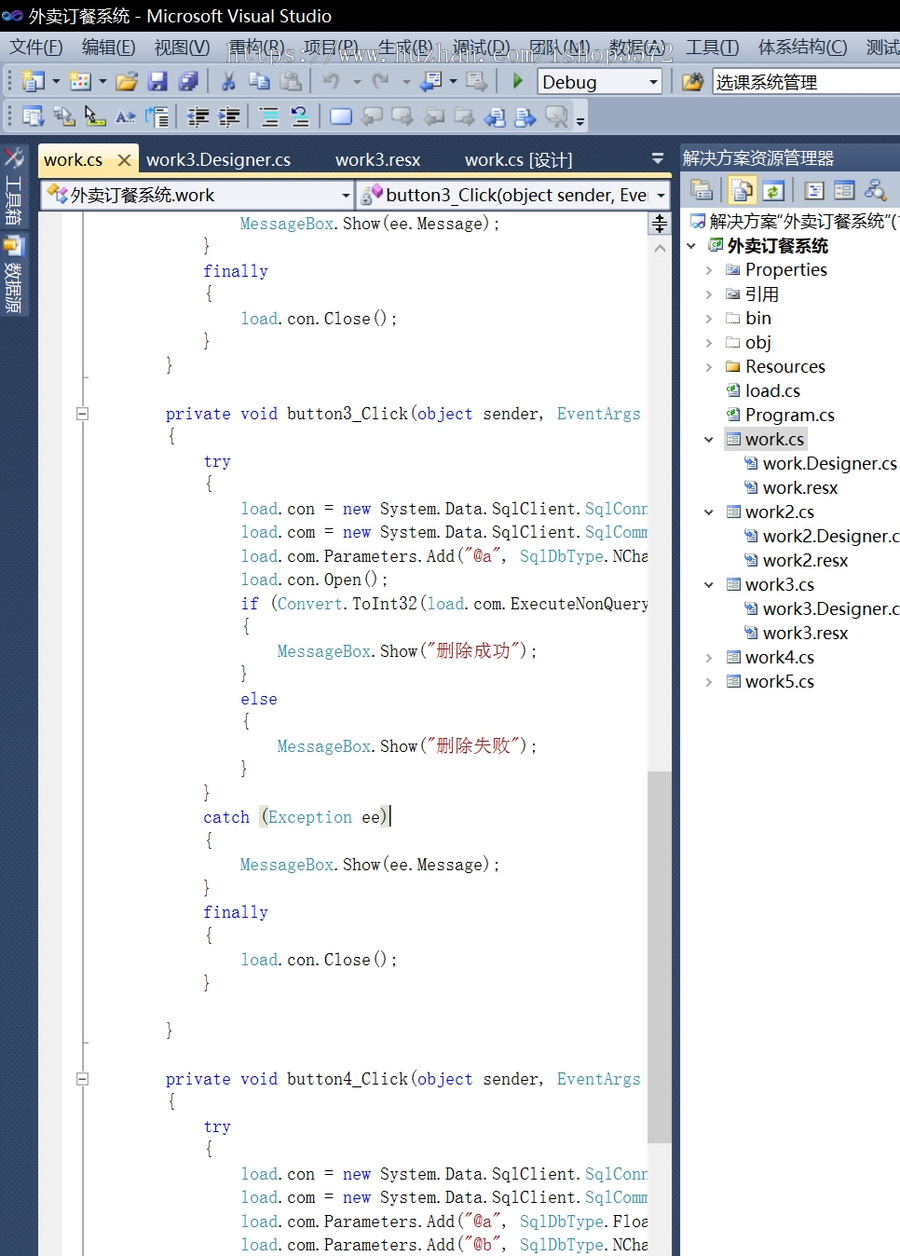Toggle bookmark on current line

click(x=341, y=117)
